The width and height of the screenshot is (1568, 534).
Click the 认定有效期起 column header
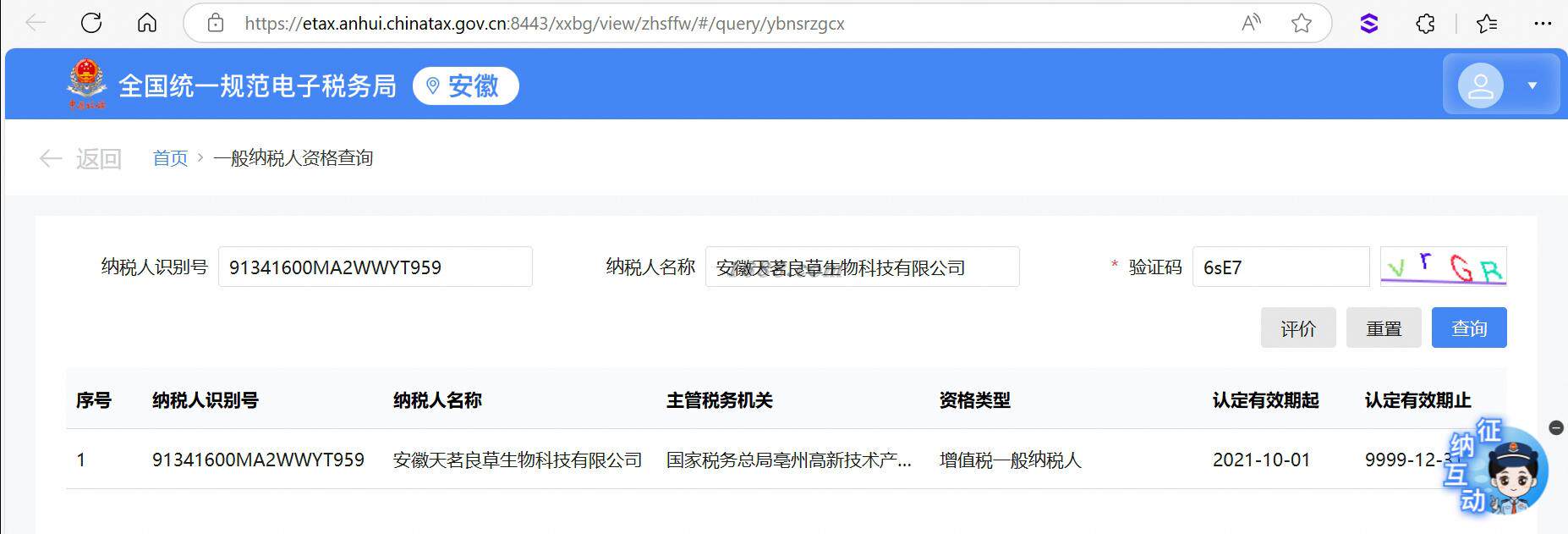point(1266,400)
